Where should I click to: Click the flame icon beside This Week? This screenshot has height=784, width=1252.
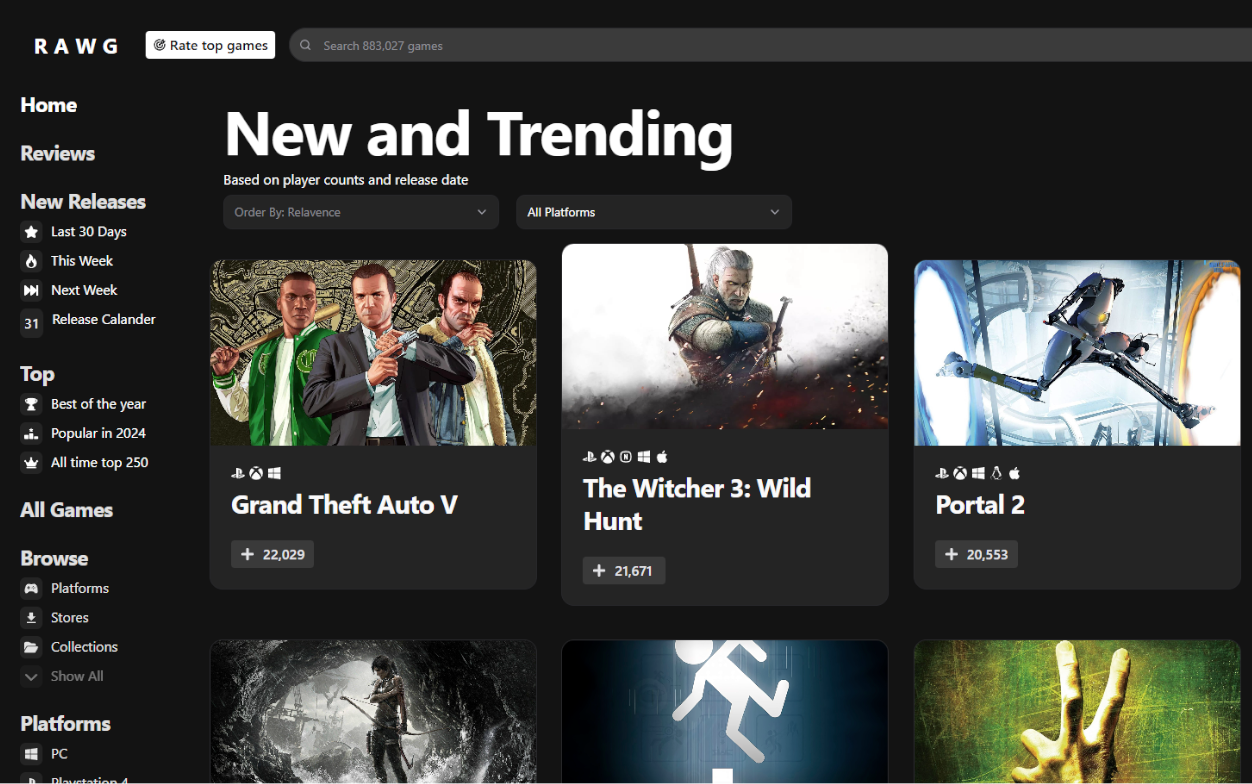pyautogui.click(x=31, y=261)
